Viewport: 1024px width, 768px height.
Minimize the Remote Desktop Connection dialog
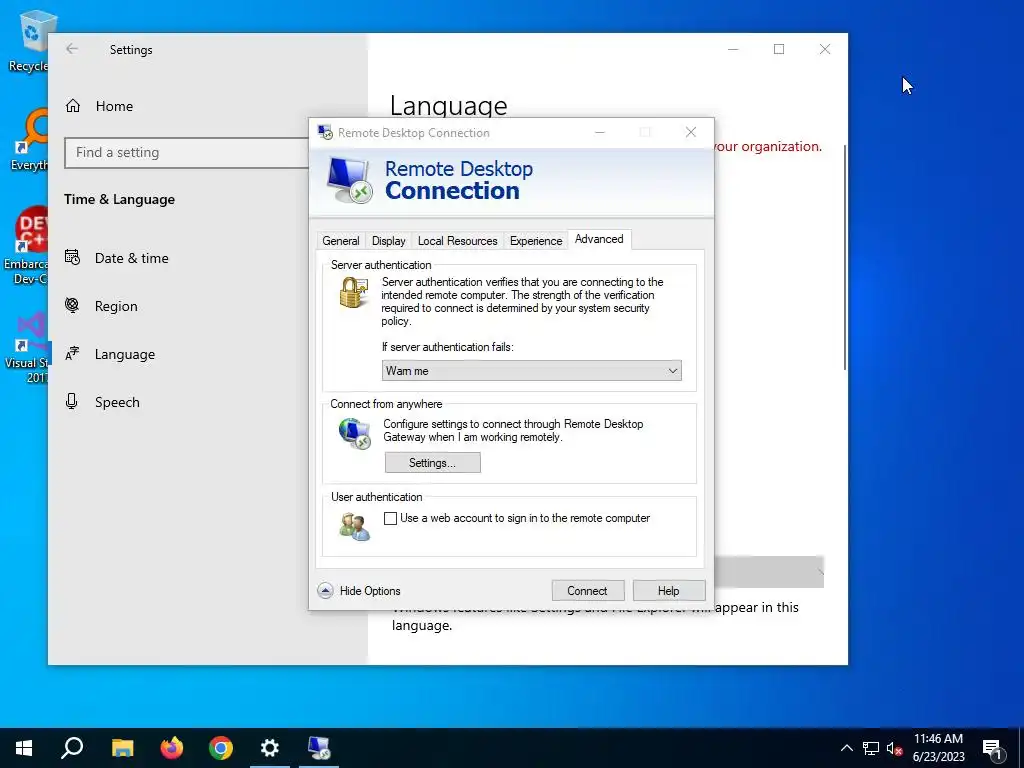pos(600,133)
